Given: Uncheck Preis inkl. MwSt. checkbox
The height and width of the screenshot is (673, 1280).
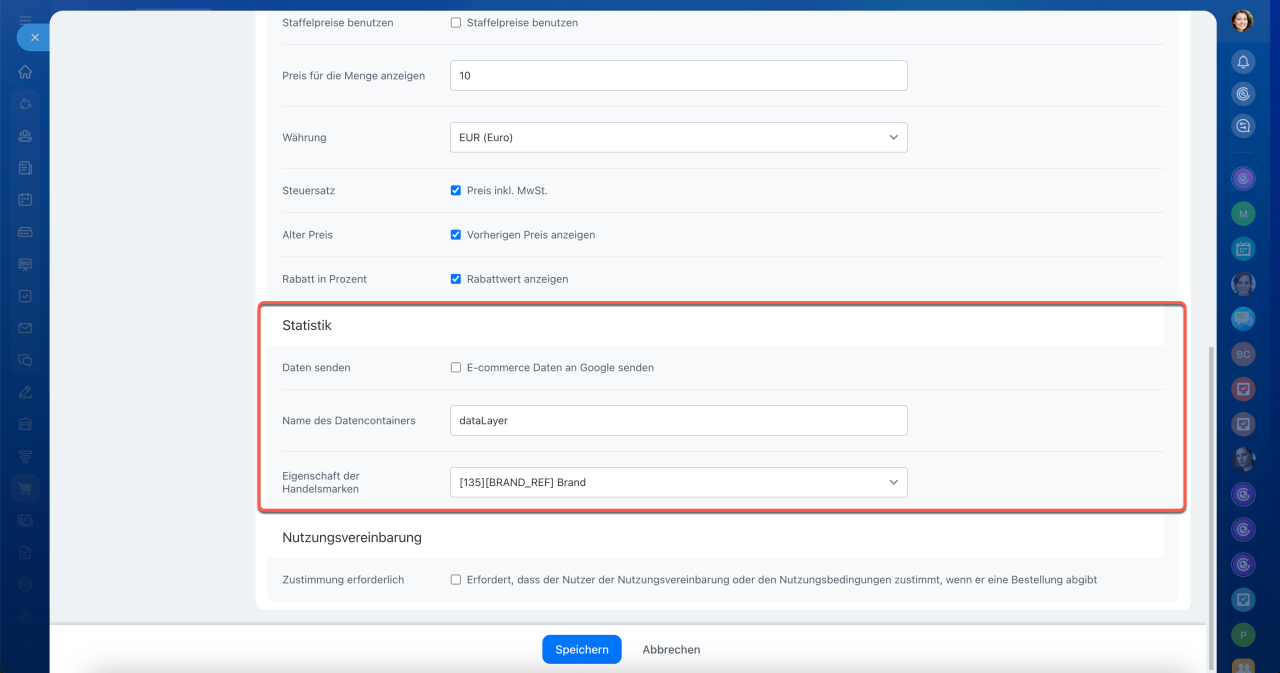Looking at the screenshot, I should [456, 191].
